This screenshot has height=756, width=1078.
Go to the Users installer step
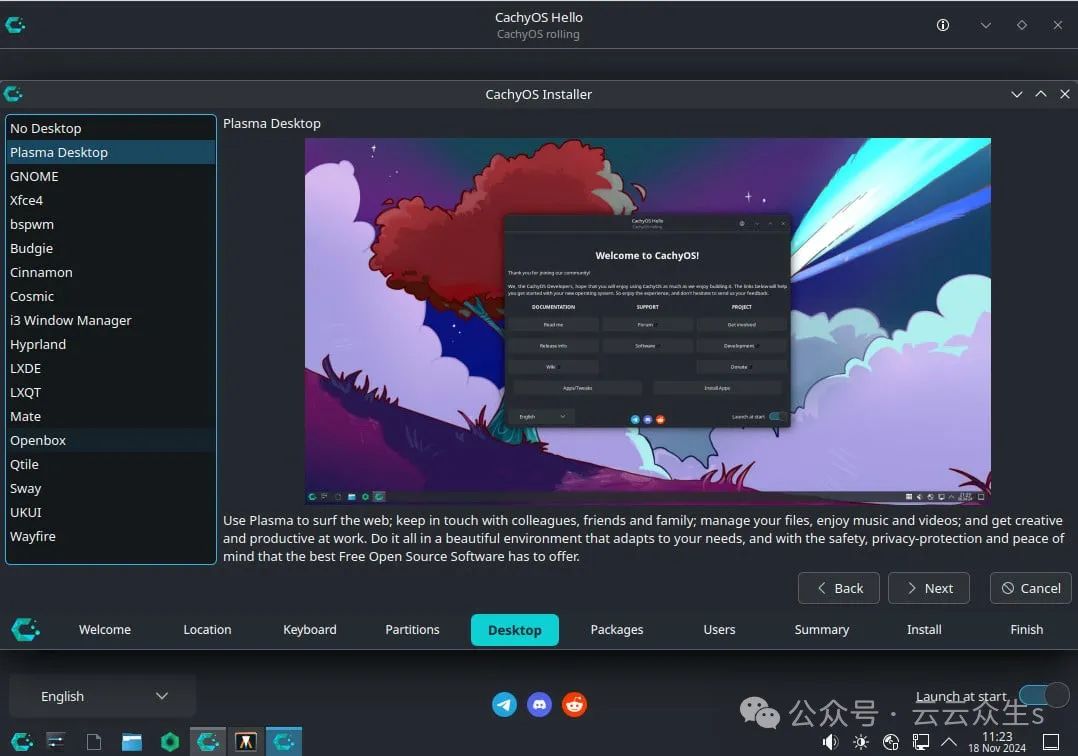pos(719,630)
